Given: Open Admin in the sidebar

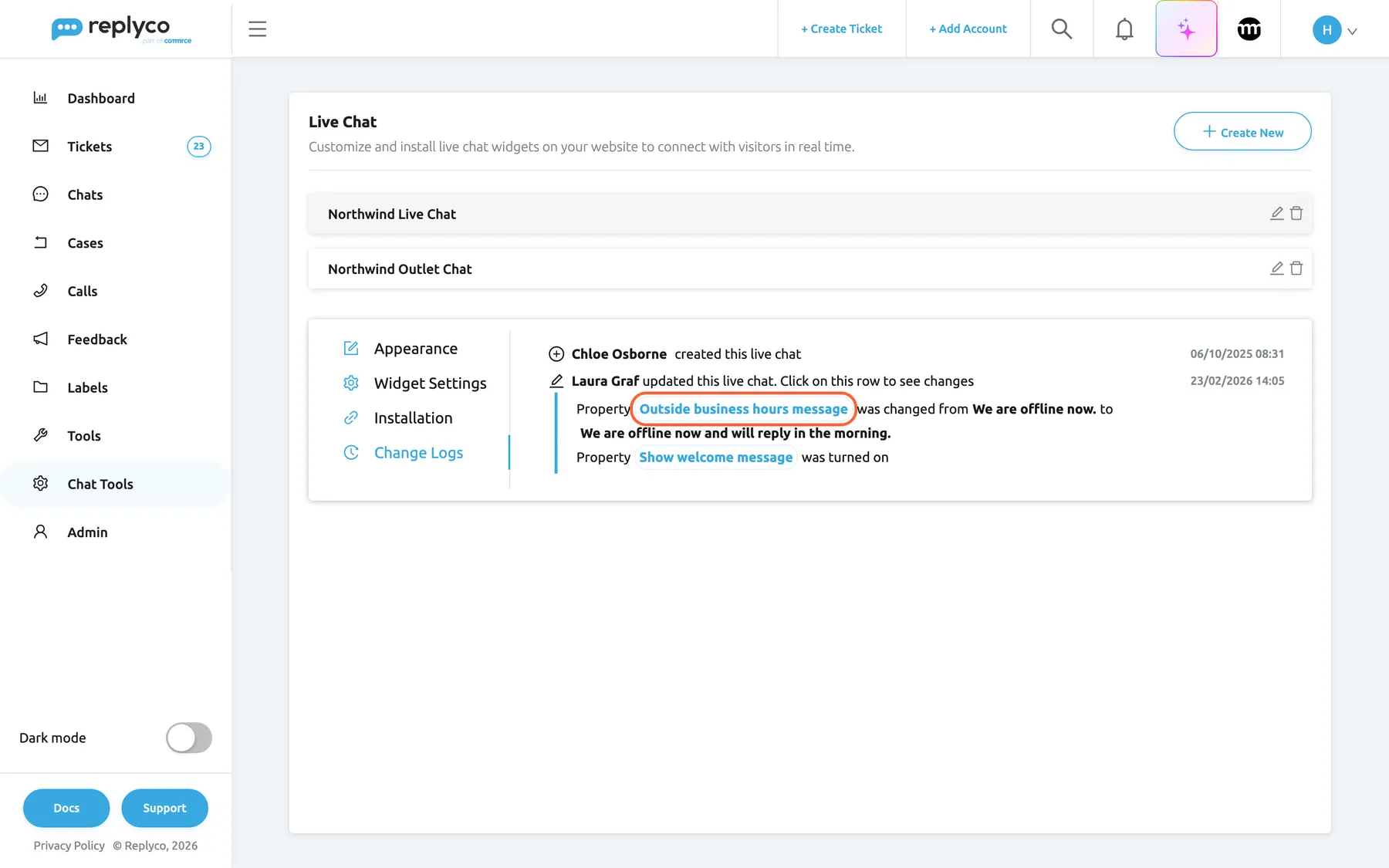Looking at the screenshot, I should click(x=116, y=532).
